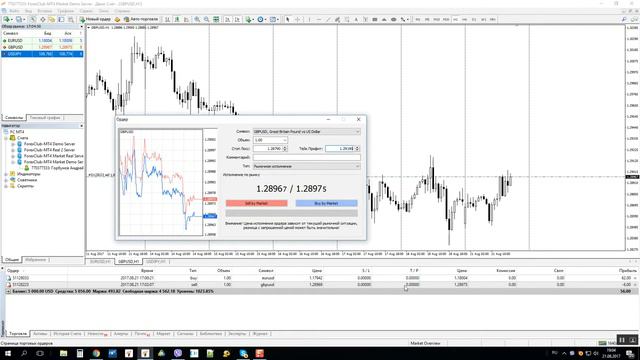Click the Stop Loss input field
The image size is (640, 360).
pos(267,149)
